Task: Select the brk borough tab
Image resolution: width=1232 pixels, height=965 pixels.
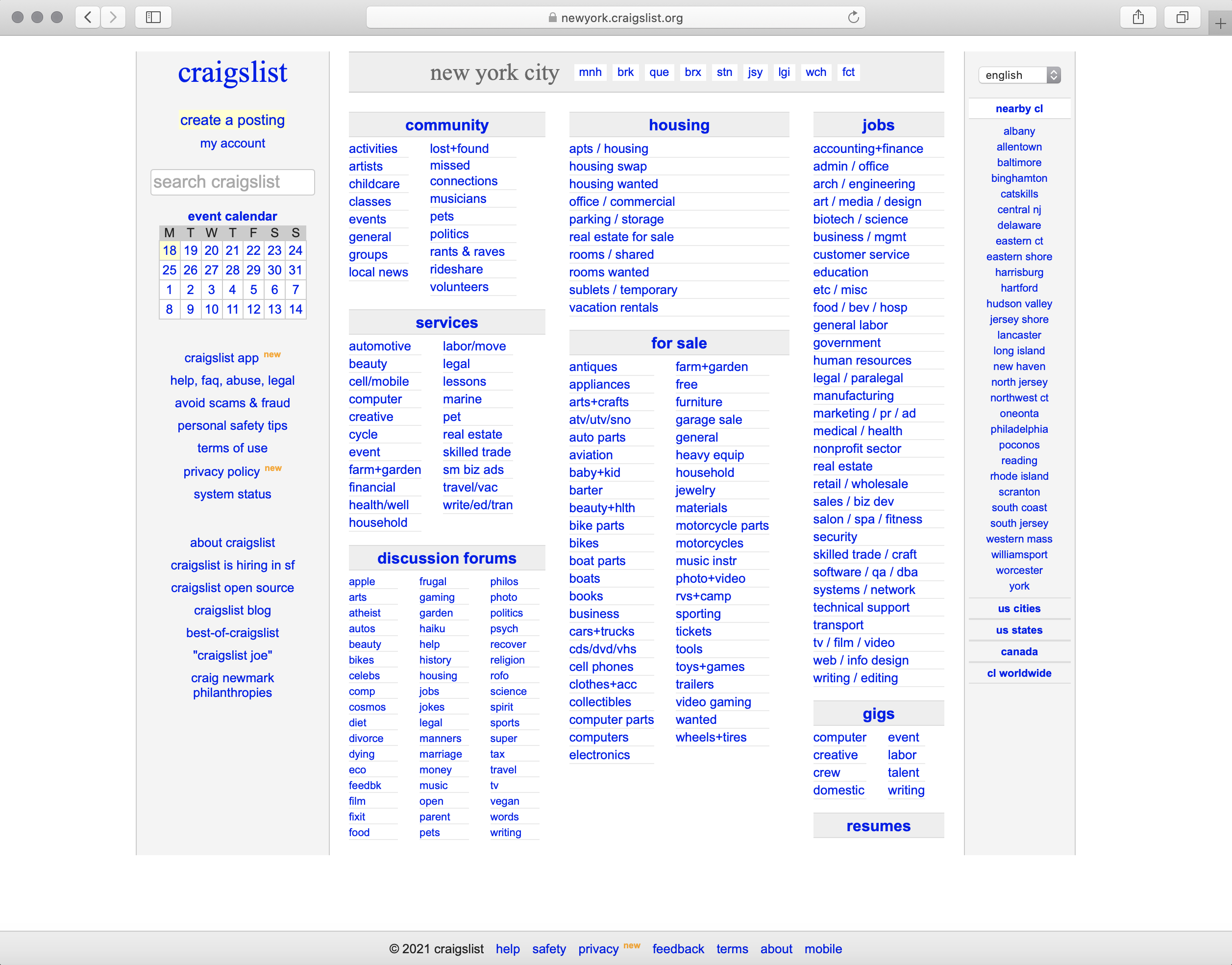Action: (625, 72)
